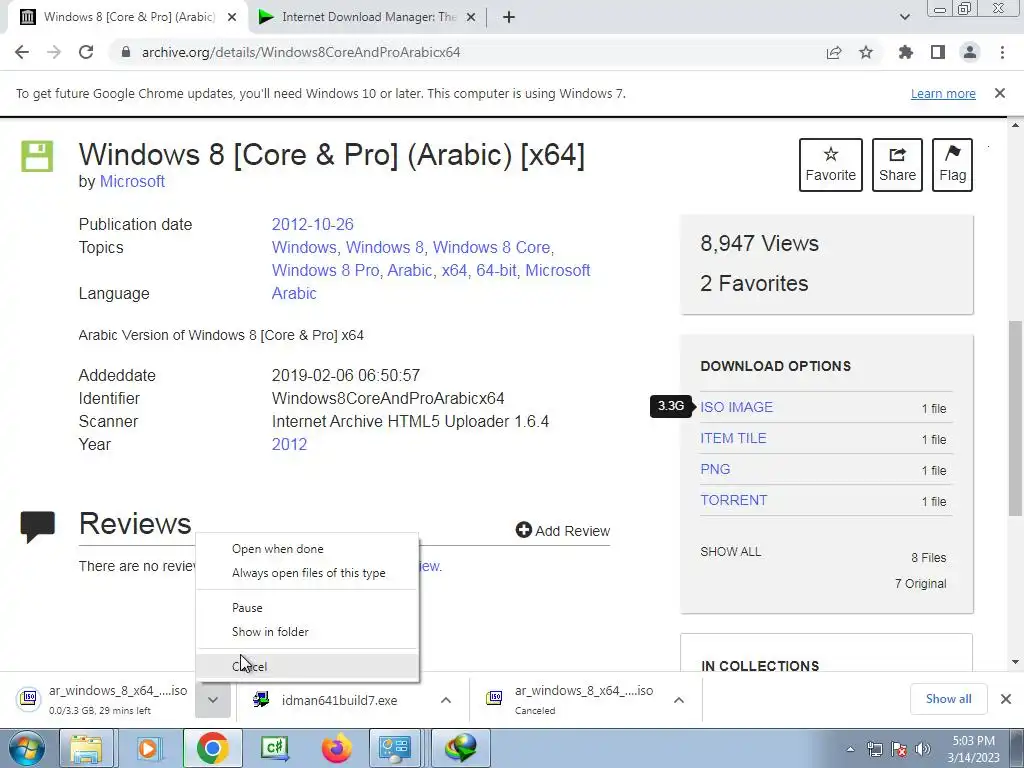1024x768 pixels.
Task: Click the scrollbar down arrow
Action: click(x=1016, y=662)
